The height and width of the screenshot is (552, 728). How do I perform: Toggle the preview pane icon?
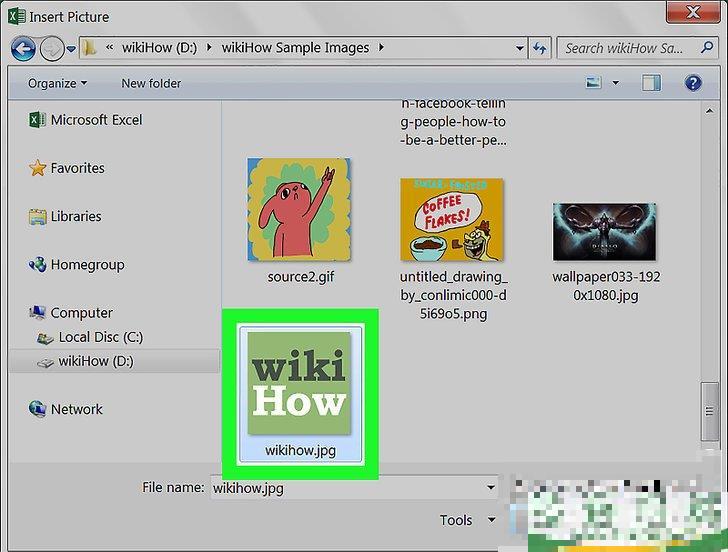pos(652,83)
